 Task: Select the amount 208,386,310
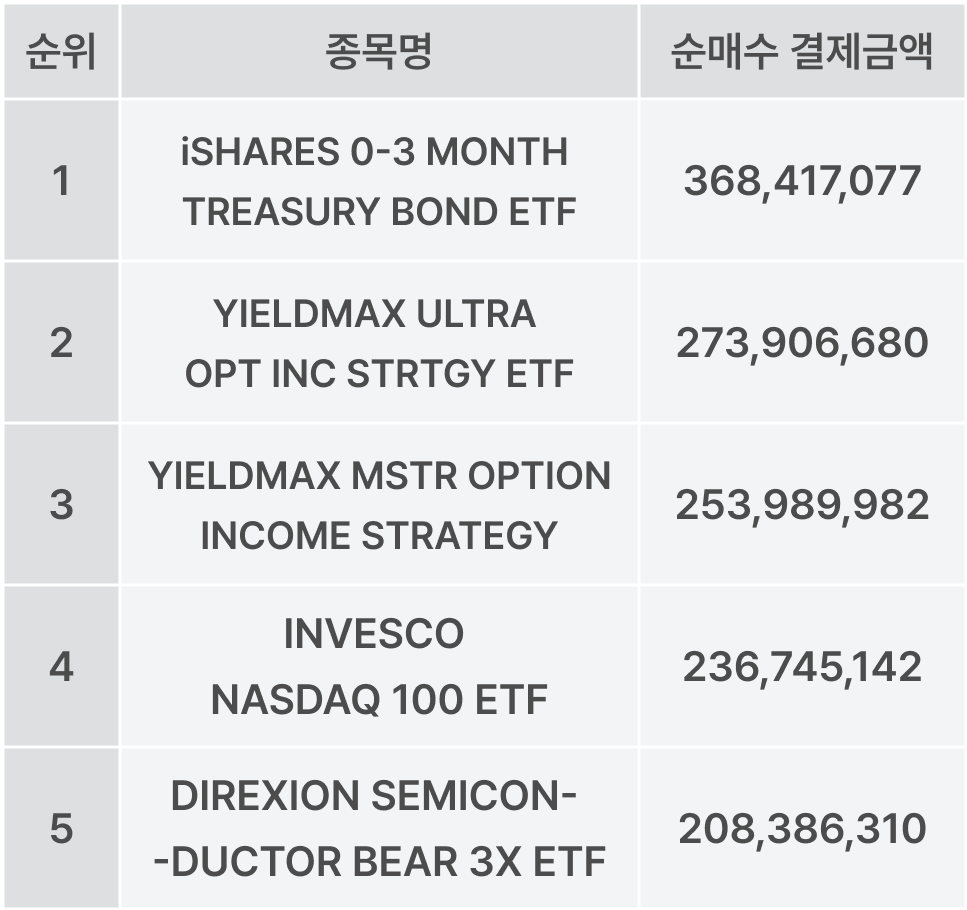(802, 829)
